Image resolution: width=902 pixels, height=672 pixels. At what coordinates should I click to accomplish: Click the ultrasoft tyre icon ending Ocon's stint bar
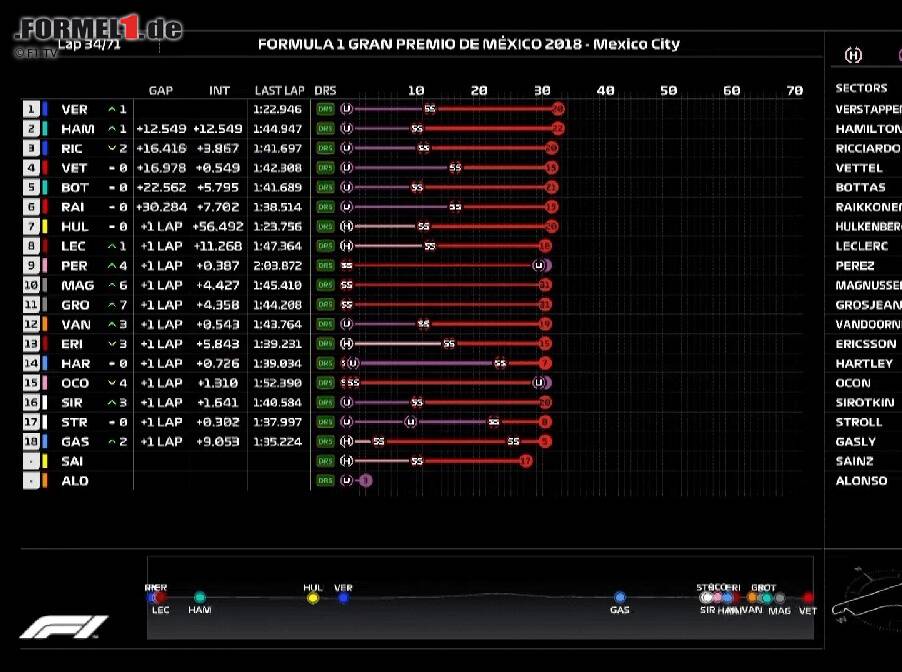point(539,383)
